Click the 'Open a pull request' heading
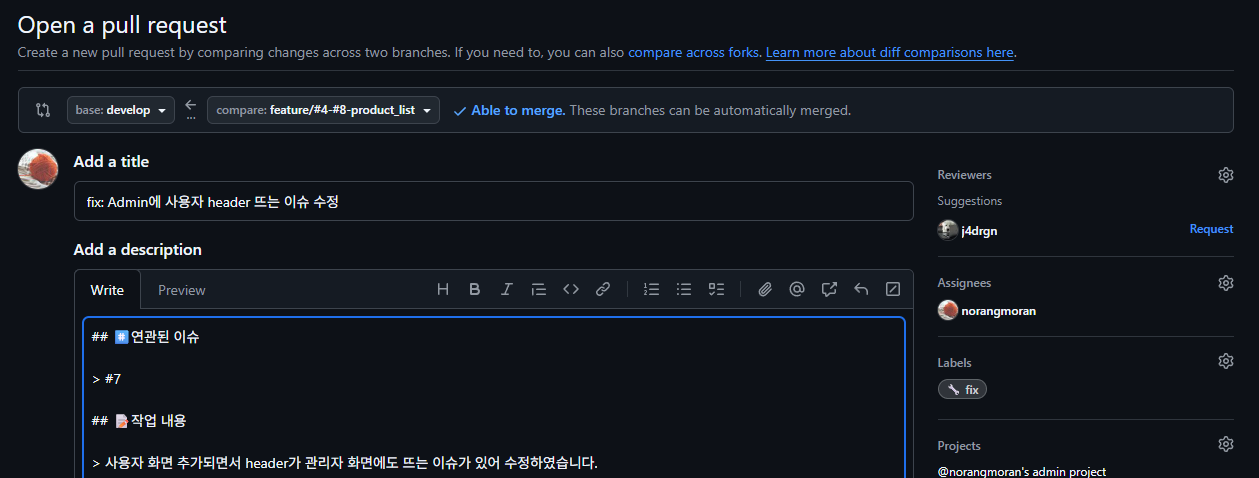The height and width of the screenshot is (478, 1259). pos(122,24)
